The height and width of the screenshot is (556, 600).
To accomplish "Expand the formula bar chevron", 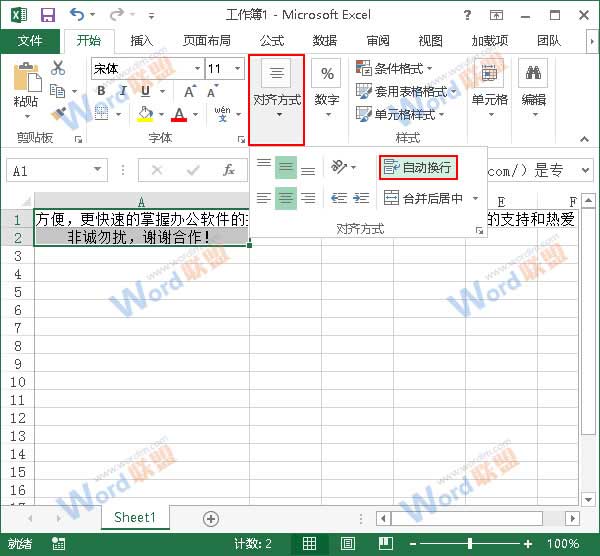I will click(x=585, y=170).
